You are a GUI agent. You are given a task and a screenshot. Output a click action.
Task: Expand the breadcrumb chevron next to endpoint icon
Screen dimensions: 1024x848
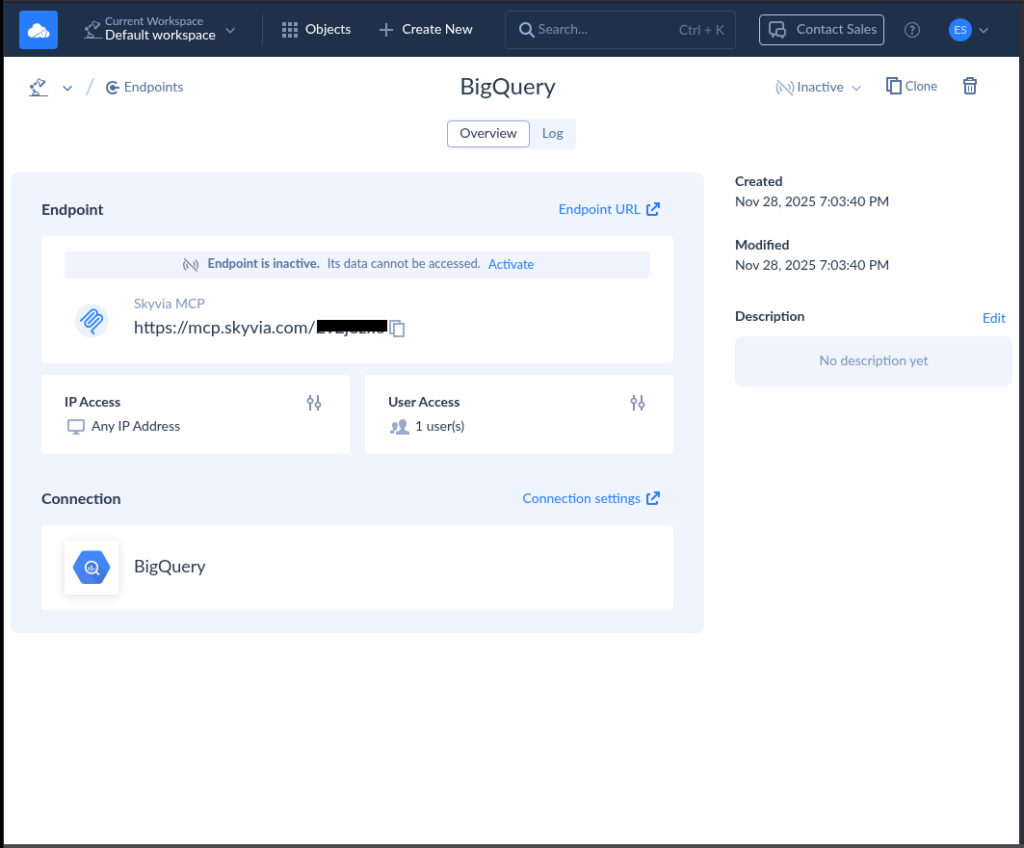point(66,87)
